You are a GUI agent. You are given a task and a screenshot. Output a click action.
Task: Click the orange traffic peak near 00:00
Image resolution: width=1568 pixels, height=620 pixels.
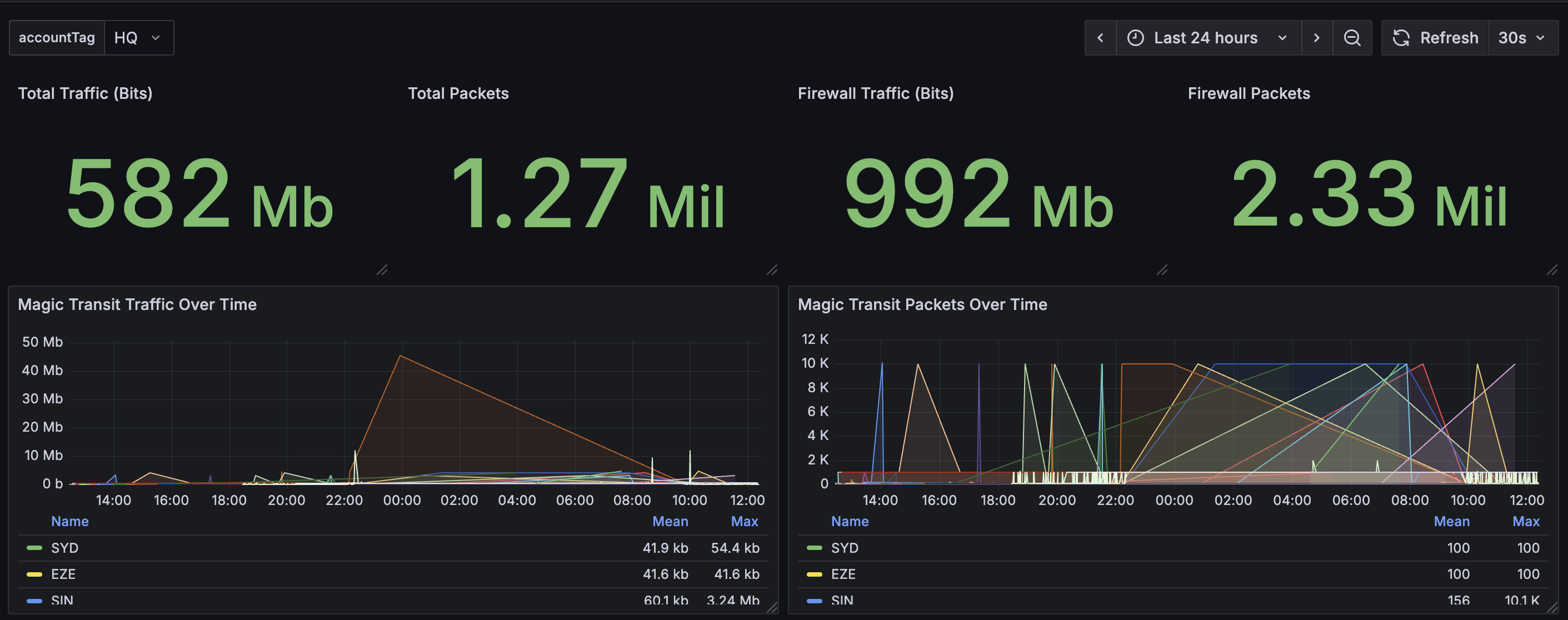point(400,356)
